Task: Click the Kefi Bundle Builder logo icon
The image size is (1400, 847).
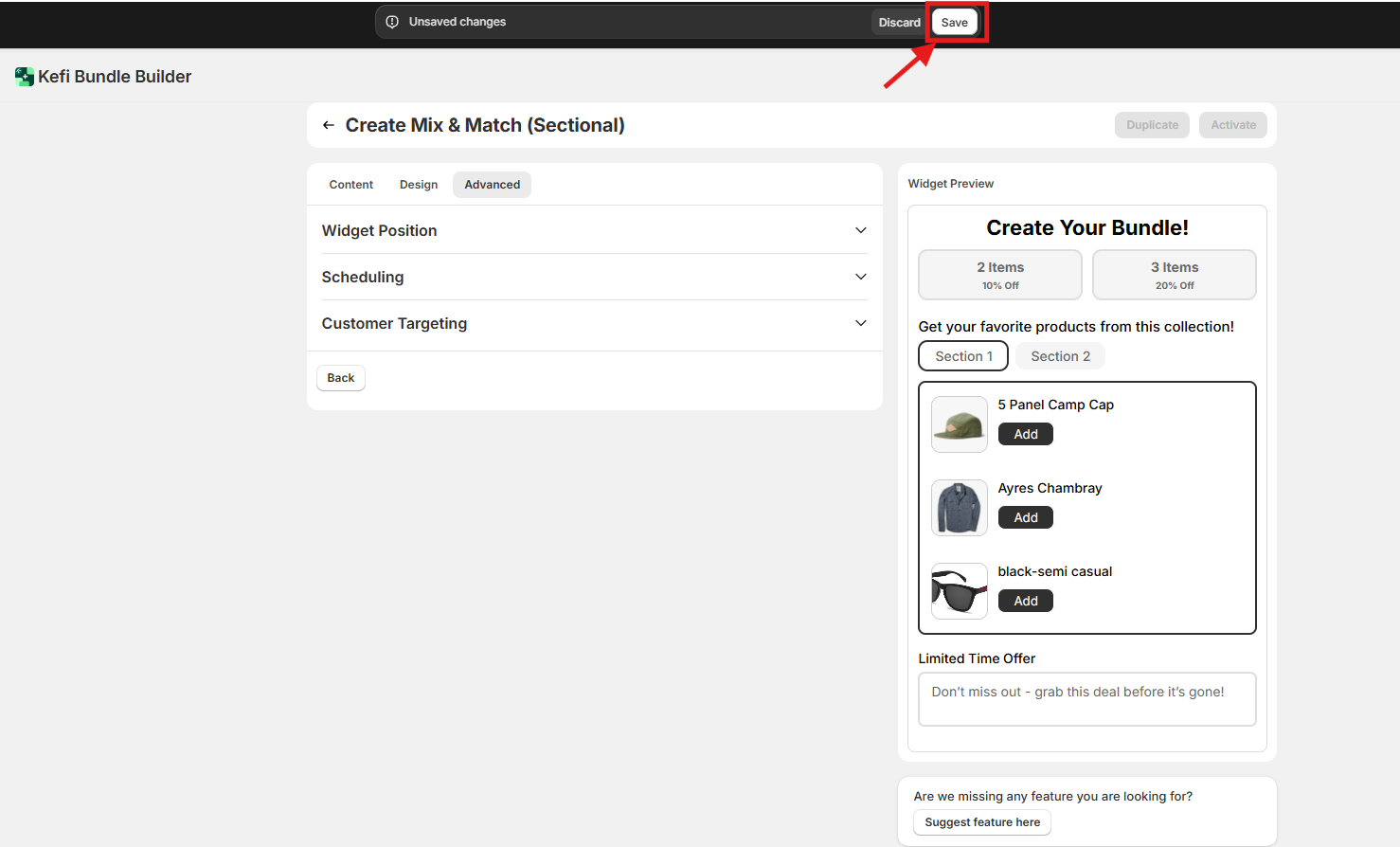Action: coord(25,77)
